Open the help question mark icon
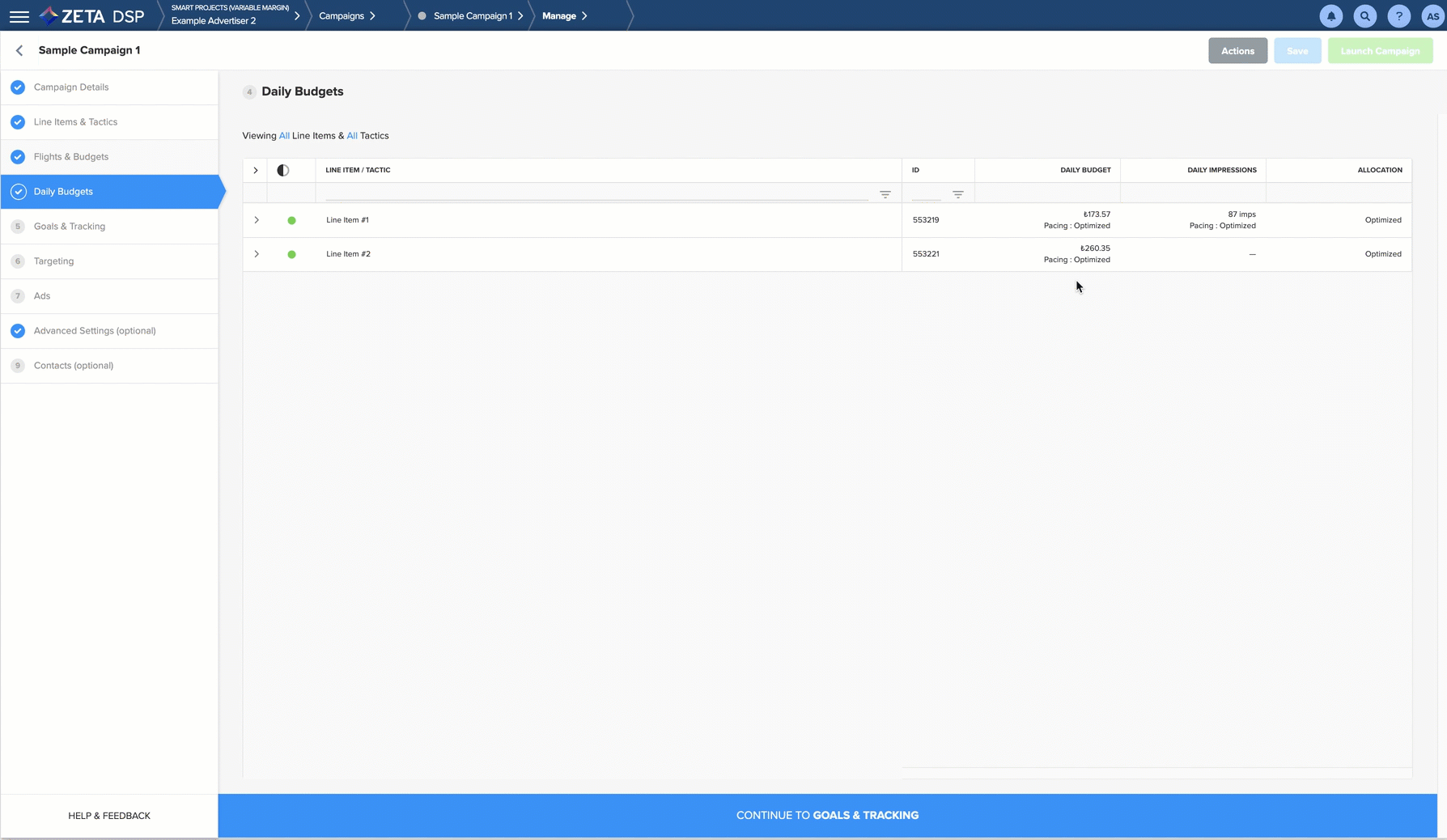1447x840 pixels. pos(1398,16)
